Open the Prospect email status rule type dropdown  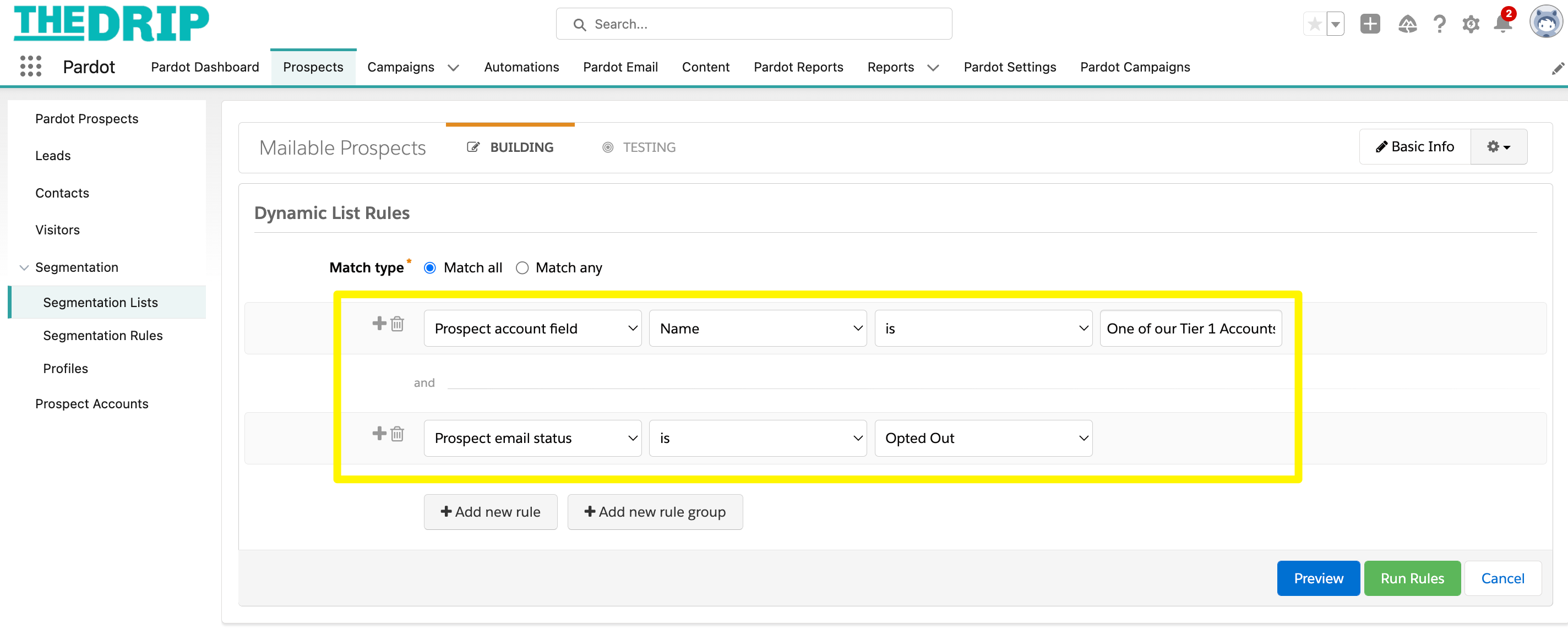coord(532,438)
